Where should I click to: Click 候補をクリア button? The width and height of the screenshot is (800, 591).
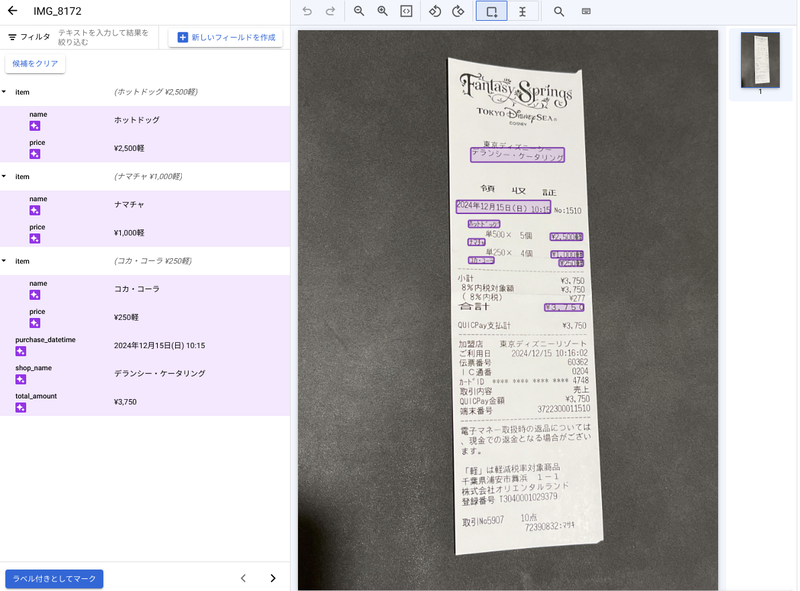pyautogui.click(x=35, y=63)
